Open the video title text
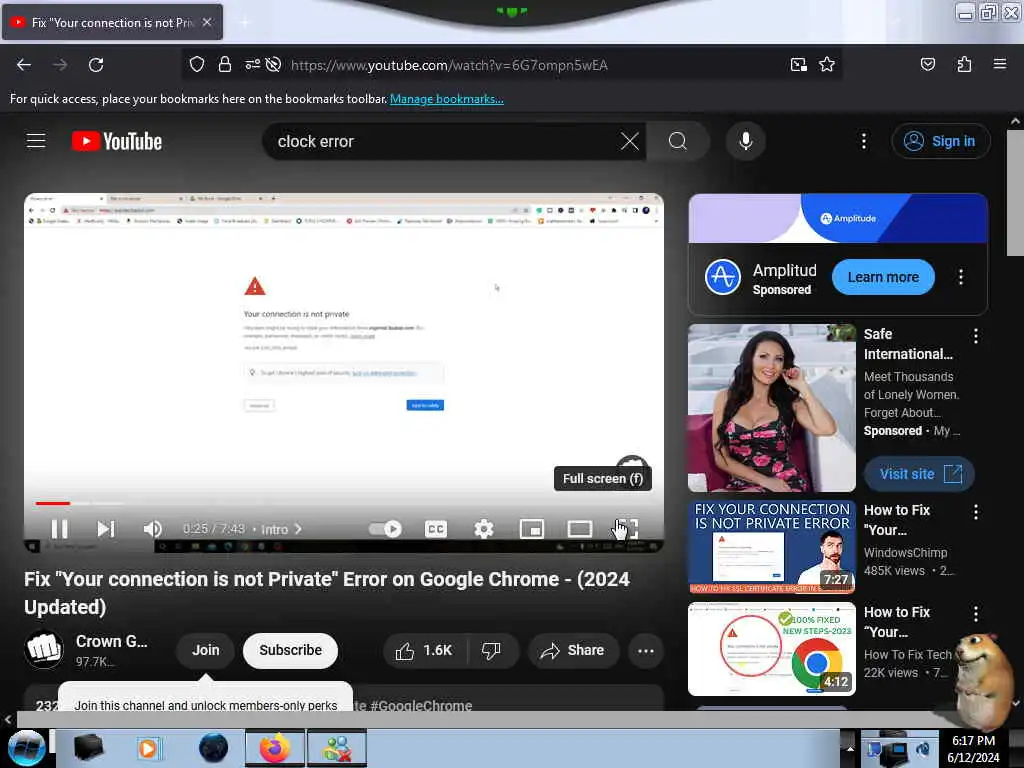Image resolution: width=1024 pixels, height=768 pixels. (327, 593)
